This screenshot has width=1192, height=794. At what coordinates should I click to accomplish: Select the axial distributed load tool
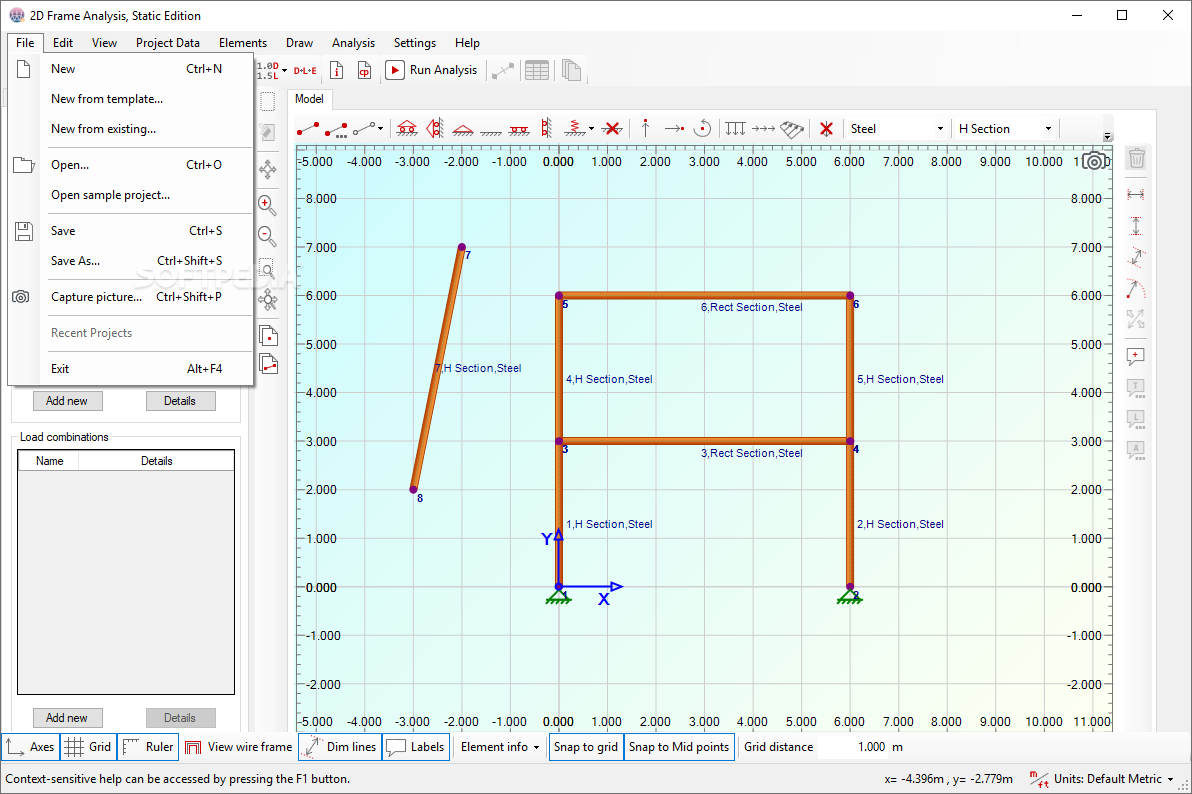click(763, 129)
